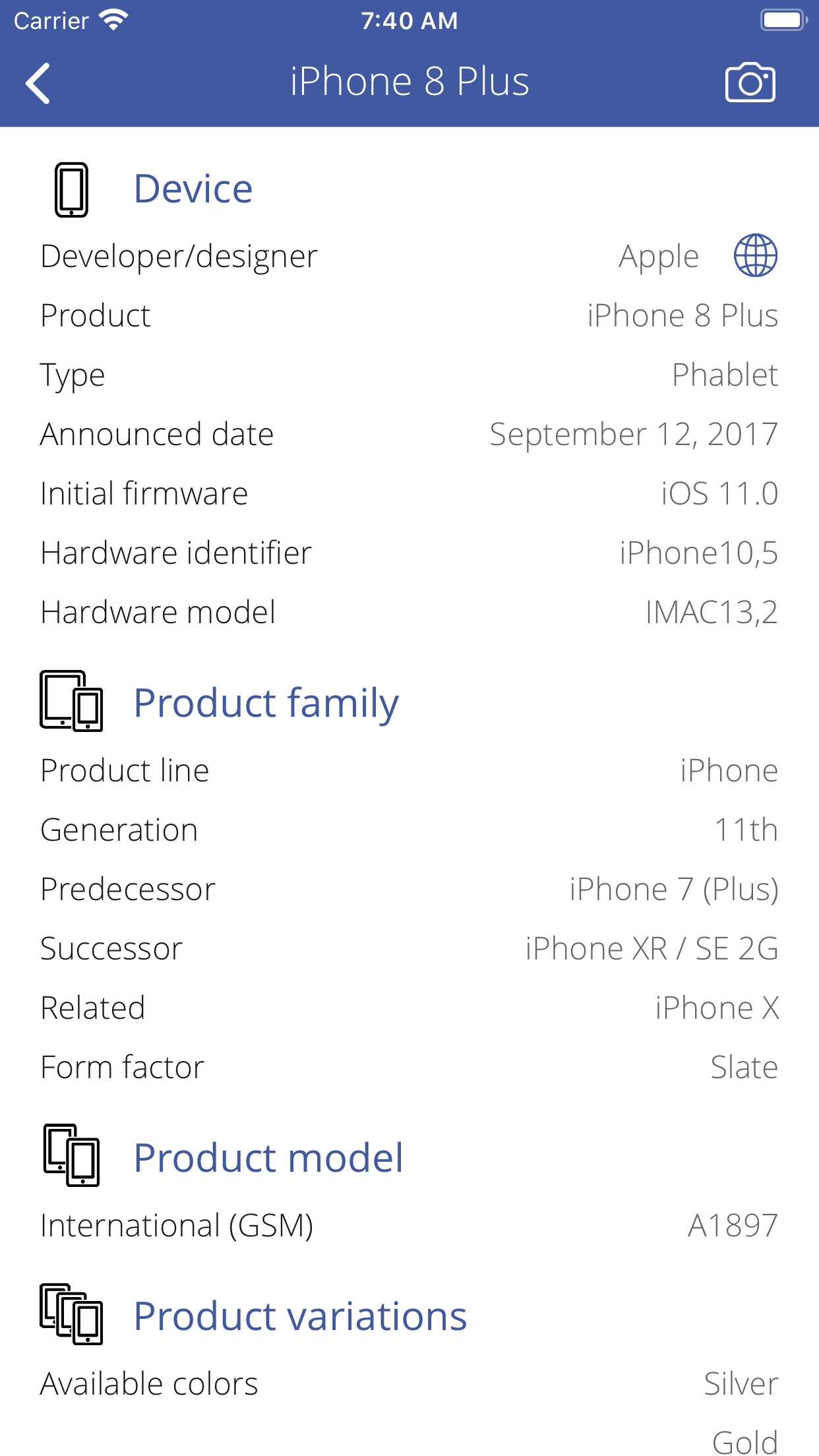
Task: Tap the Device section phone icon
Action: [71, 190]
